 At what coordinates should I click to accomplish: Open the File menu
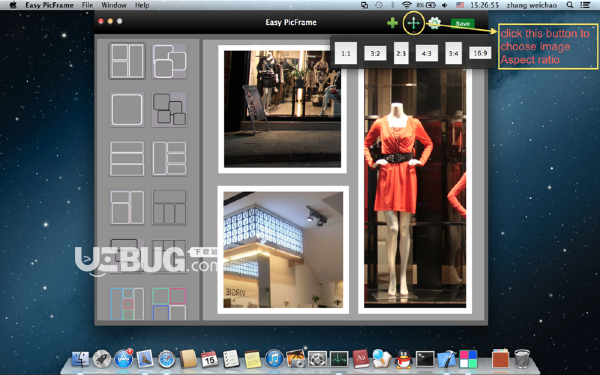pos(87,5)
